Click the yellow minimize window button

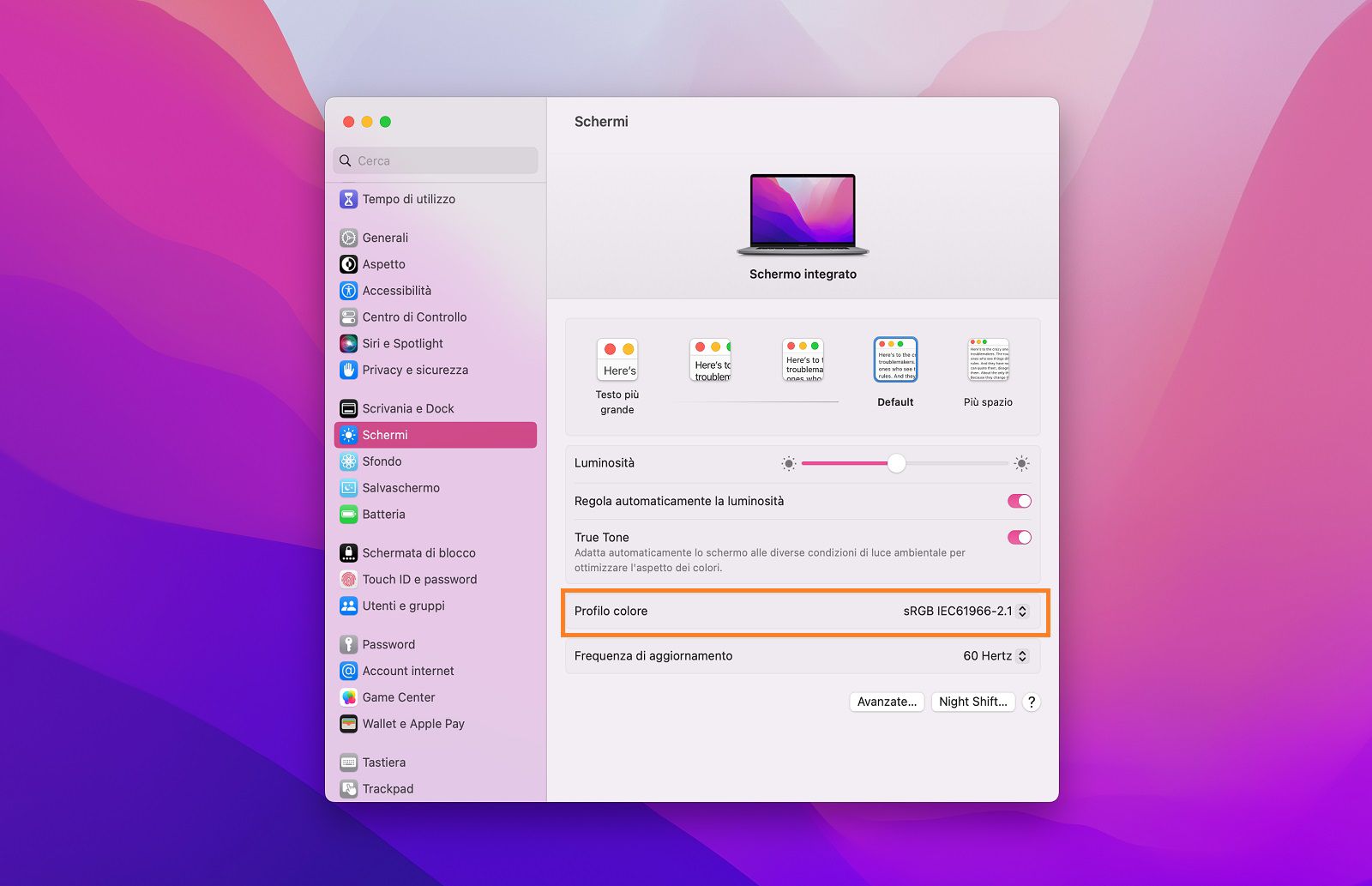click(x=367, y=122)
